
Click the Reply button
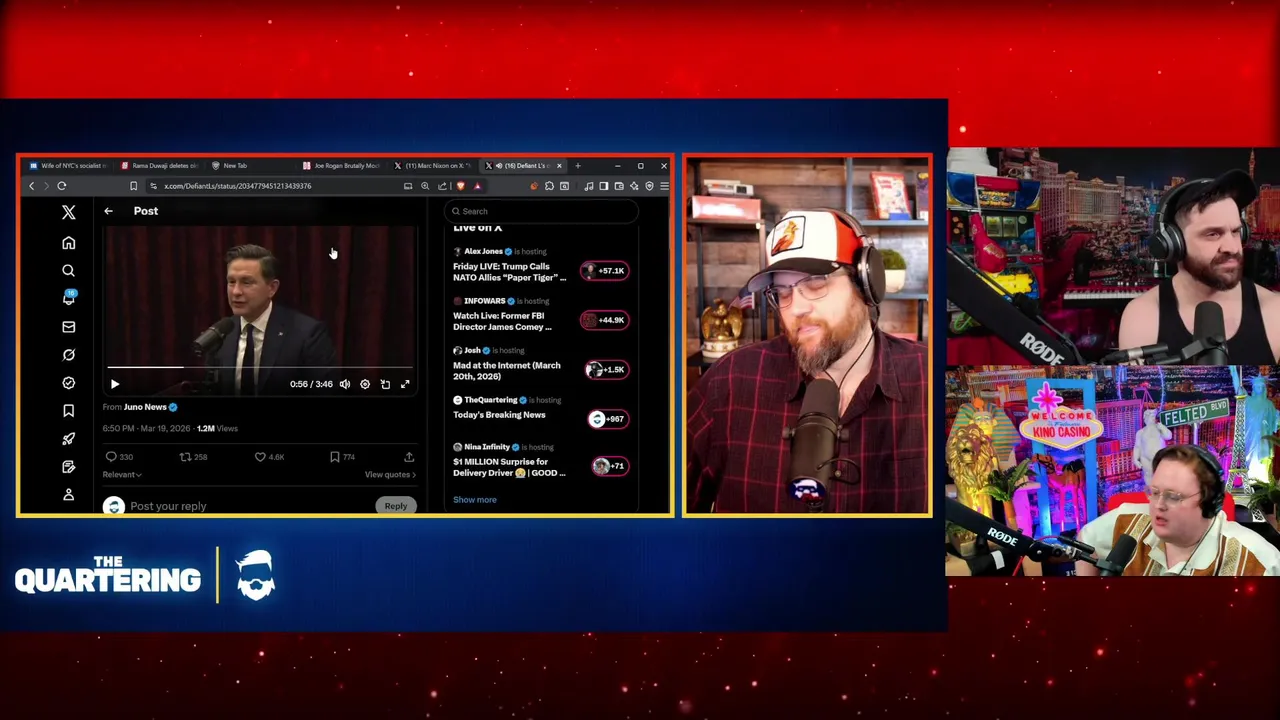[x=396, y=506]
